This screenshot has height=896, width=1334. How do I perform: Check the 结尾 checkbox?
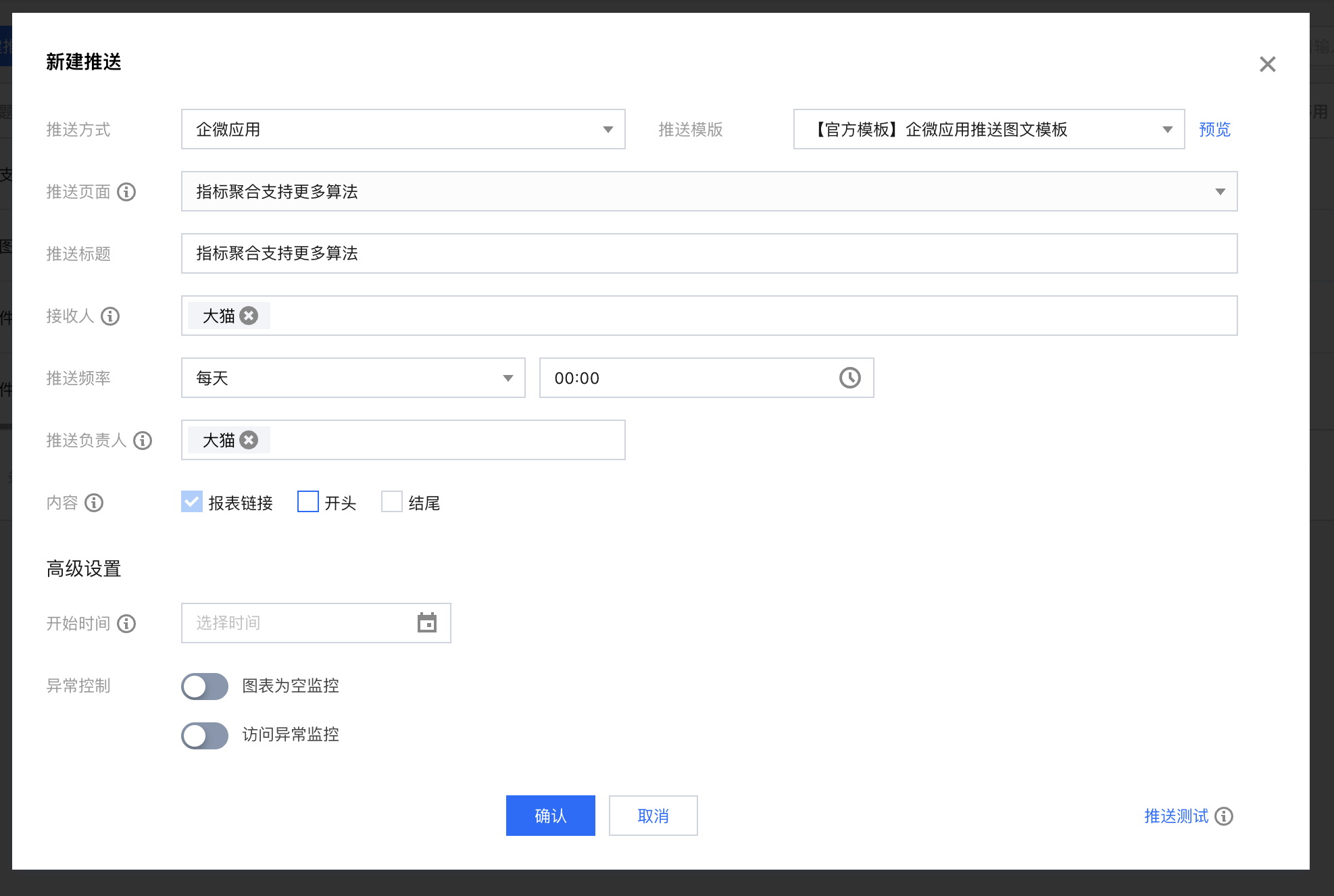pos(392,502)
